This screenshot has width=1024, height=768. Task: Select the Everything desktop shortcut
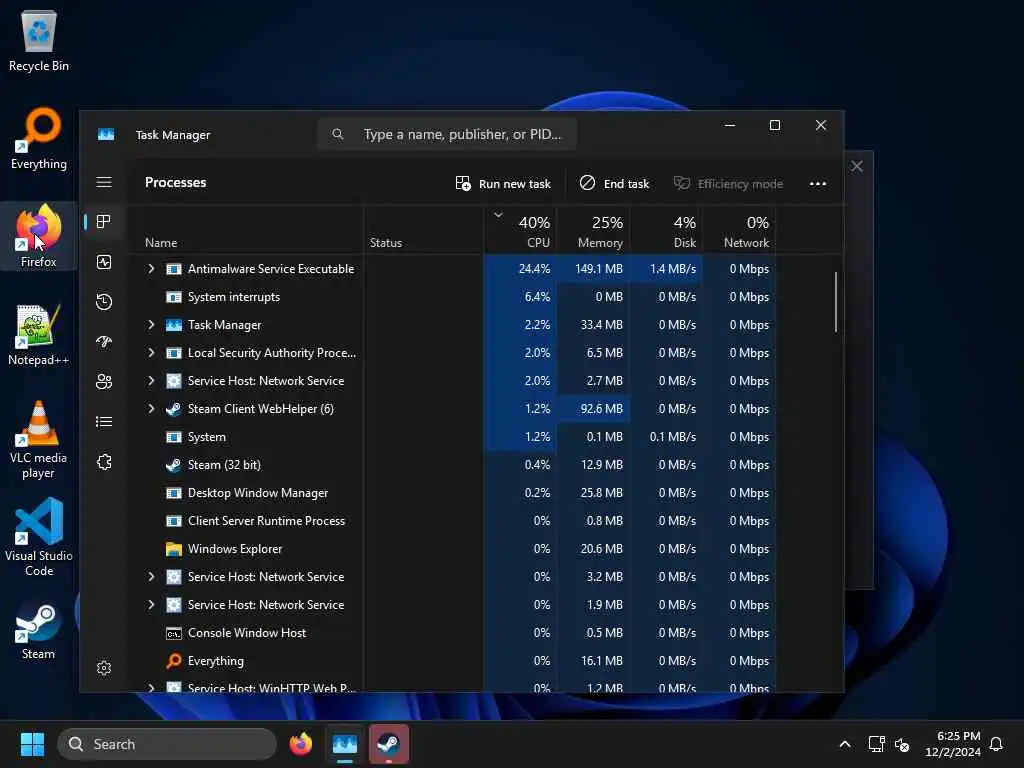pos(39,138)
